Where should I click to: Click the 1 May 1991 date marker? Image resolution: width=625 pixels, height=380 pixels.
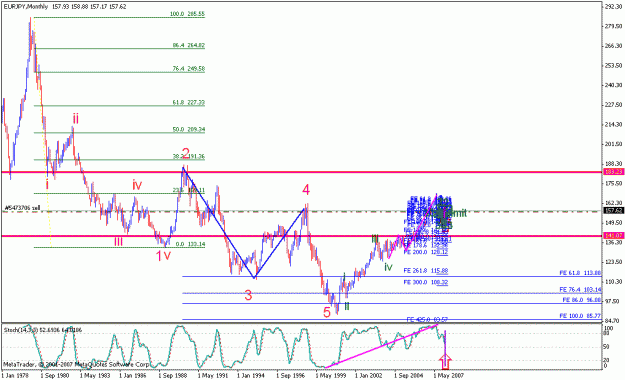pos(212,376)
